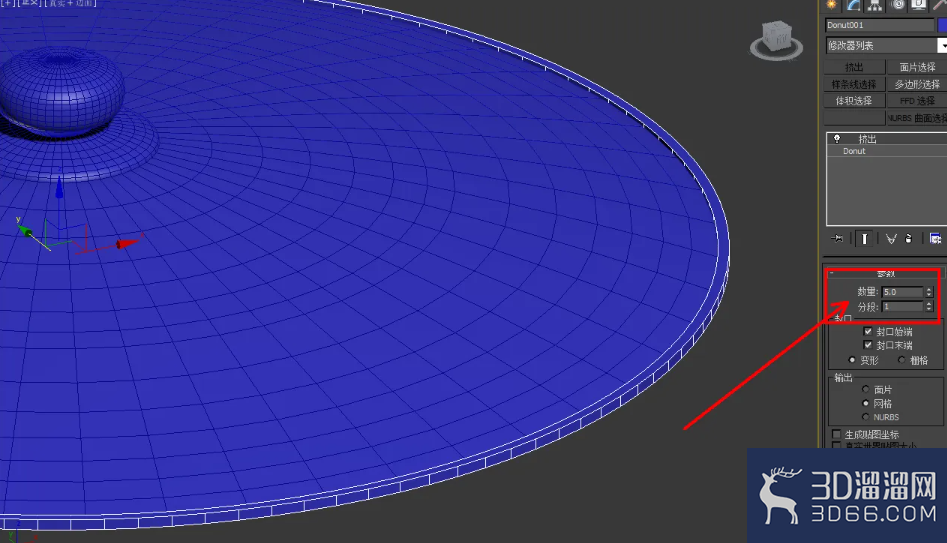Click the 样条线选择 button
The height and width of the screenshot is (543, 947).
854,84
